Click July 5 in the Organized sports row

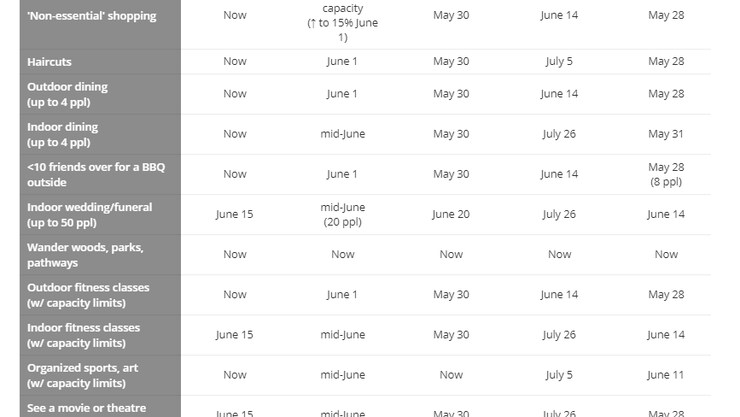559,375
